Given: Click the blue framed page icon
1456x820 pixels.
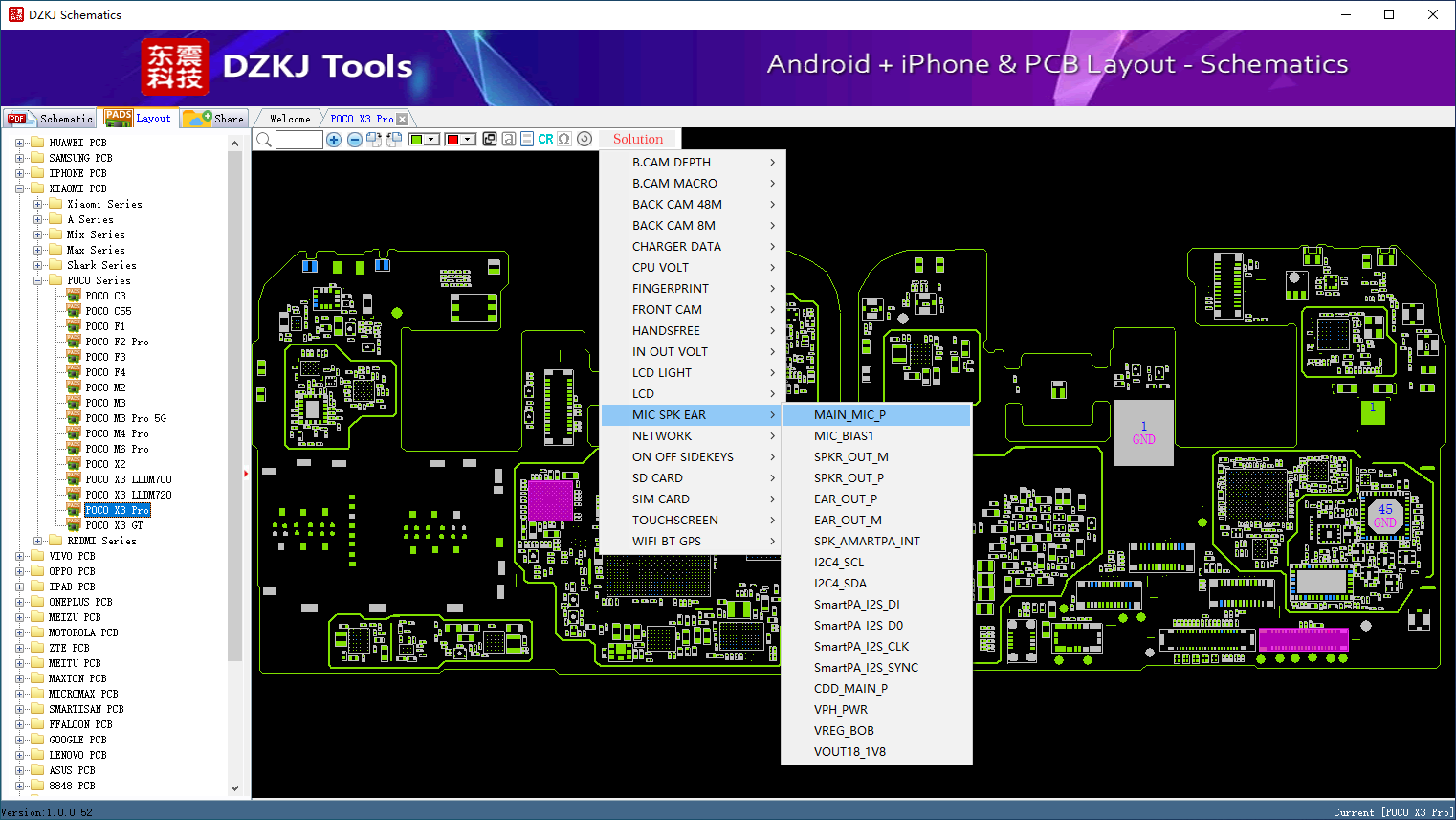Looking at the screenshot, I should click(x=527, y=140).
